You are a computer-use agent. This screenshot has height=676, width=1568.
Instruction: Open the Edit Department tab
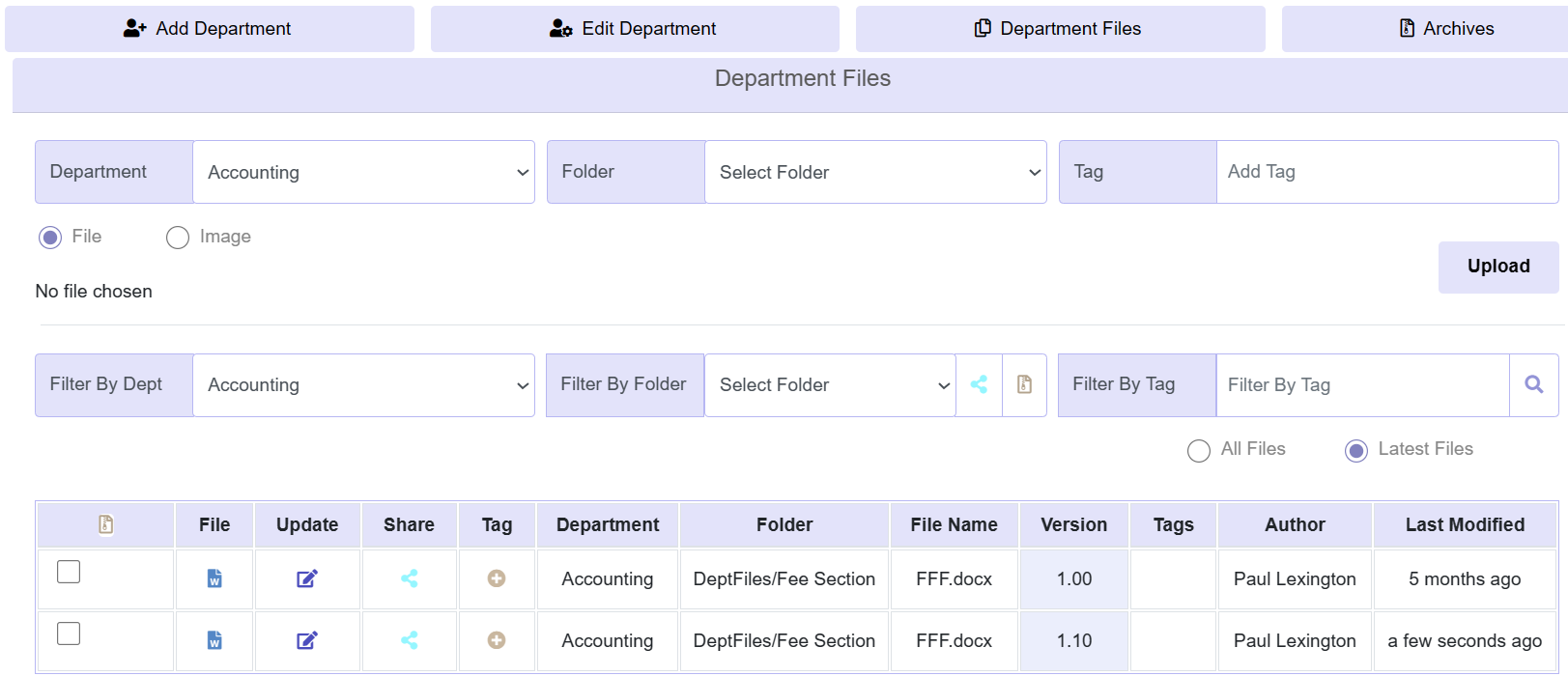635,29
